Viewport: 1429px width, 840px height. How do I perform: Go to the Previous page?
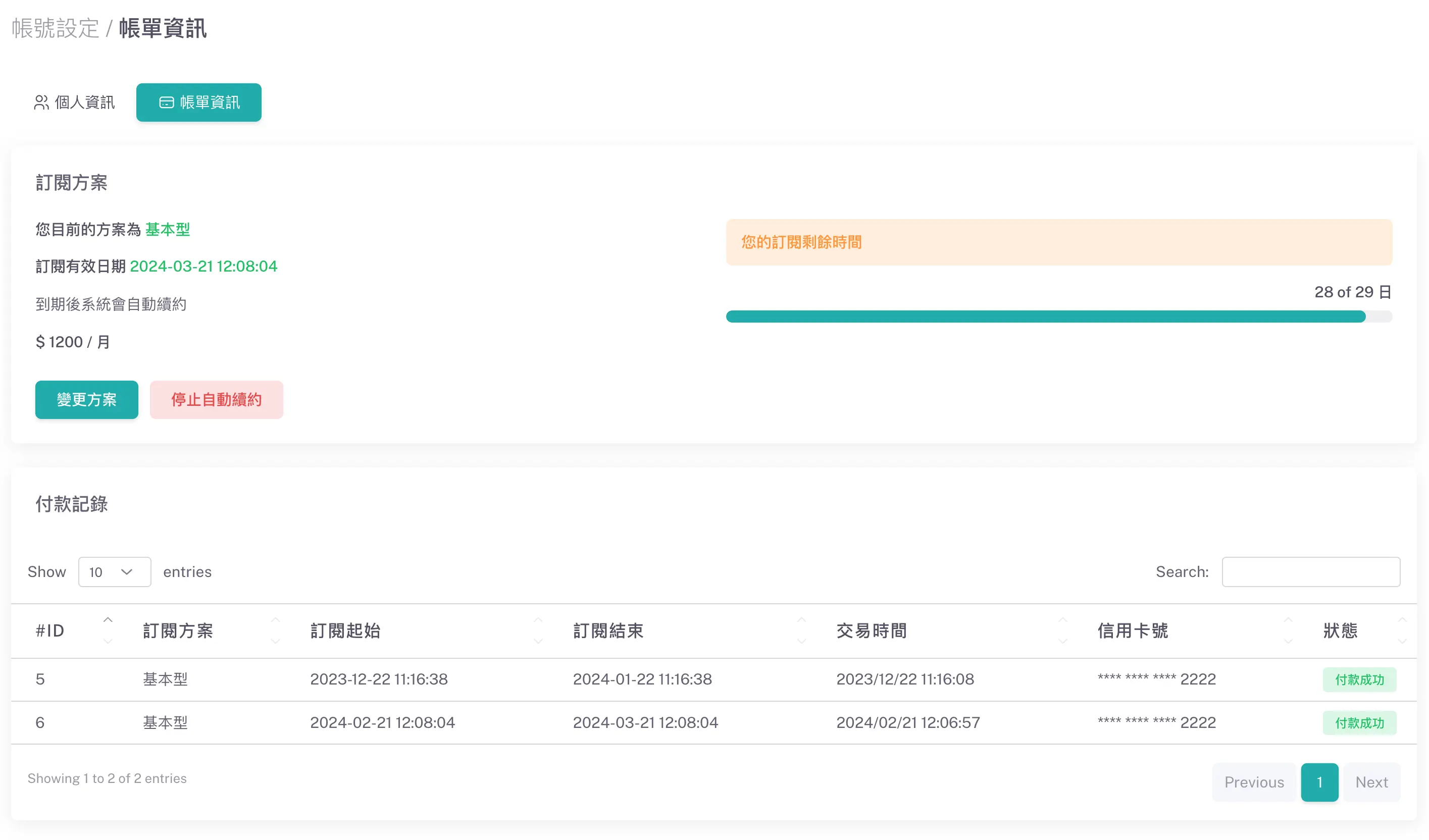pyautogui.click(x=1254, y=782)
